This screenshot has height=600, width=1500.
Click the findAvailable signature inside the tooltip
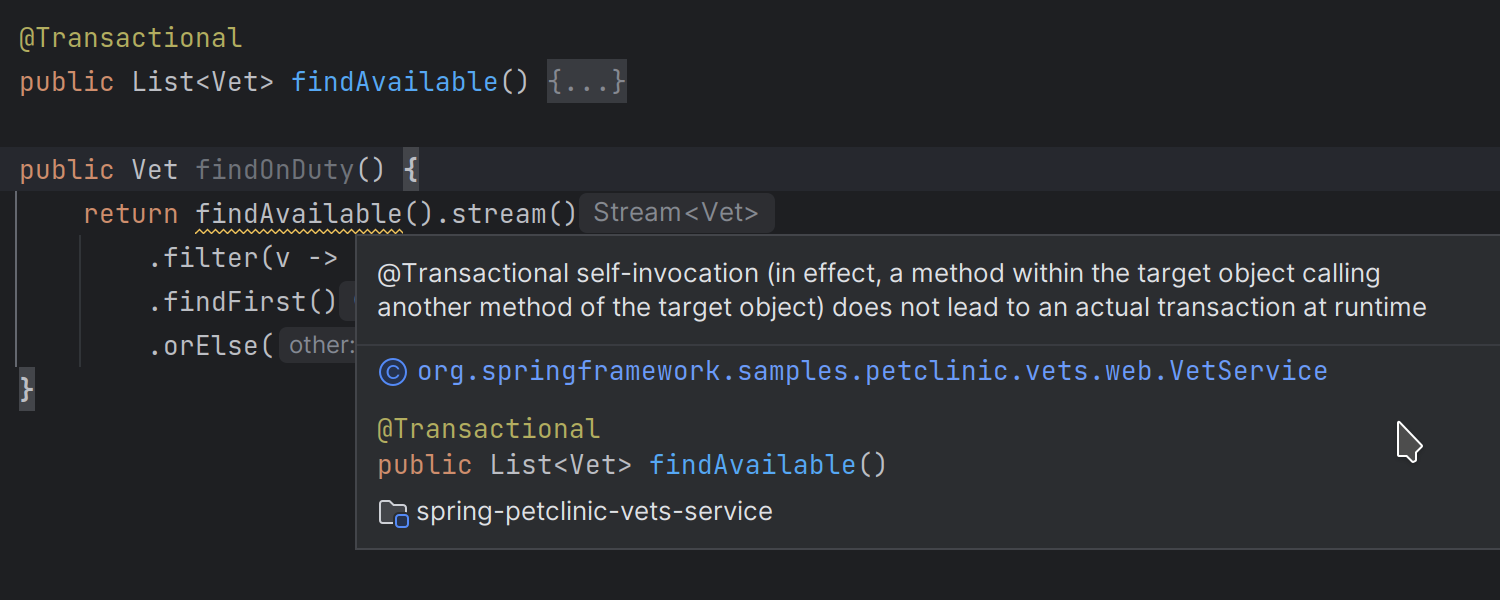[x=632, y=465]
